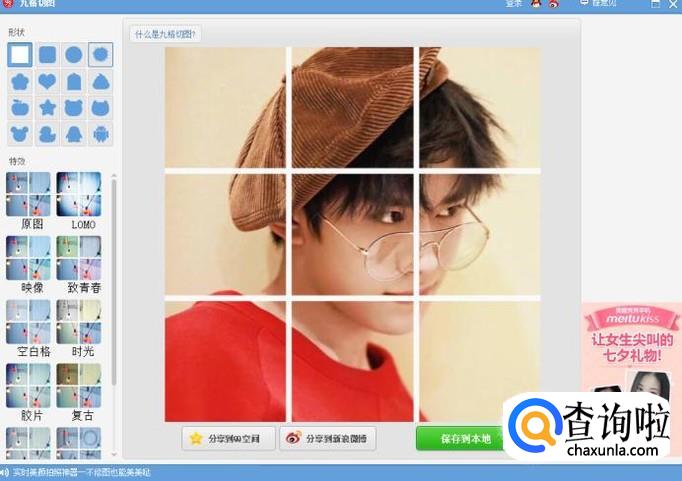
Task: Select the heart shape icon
Action: tap(47, 81)
